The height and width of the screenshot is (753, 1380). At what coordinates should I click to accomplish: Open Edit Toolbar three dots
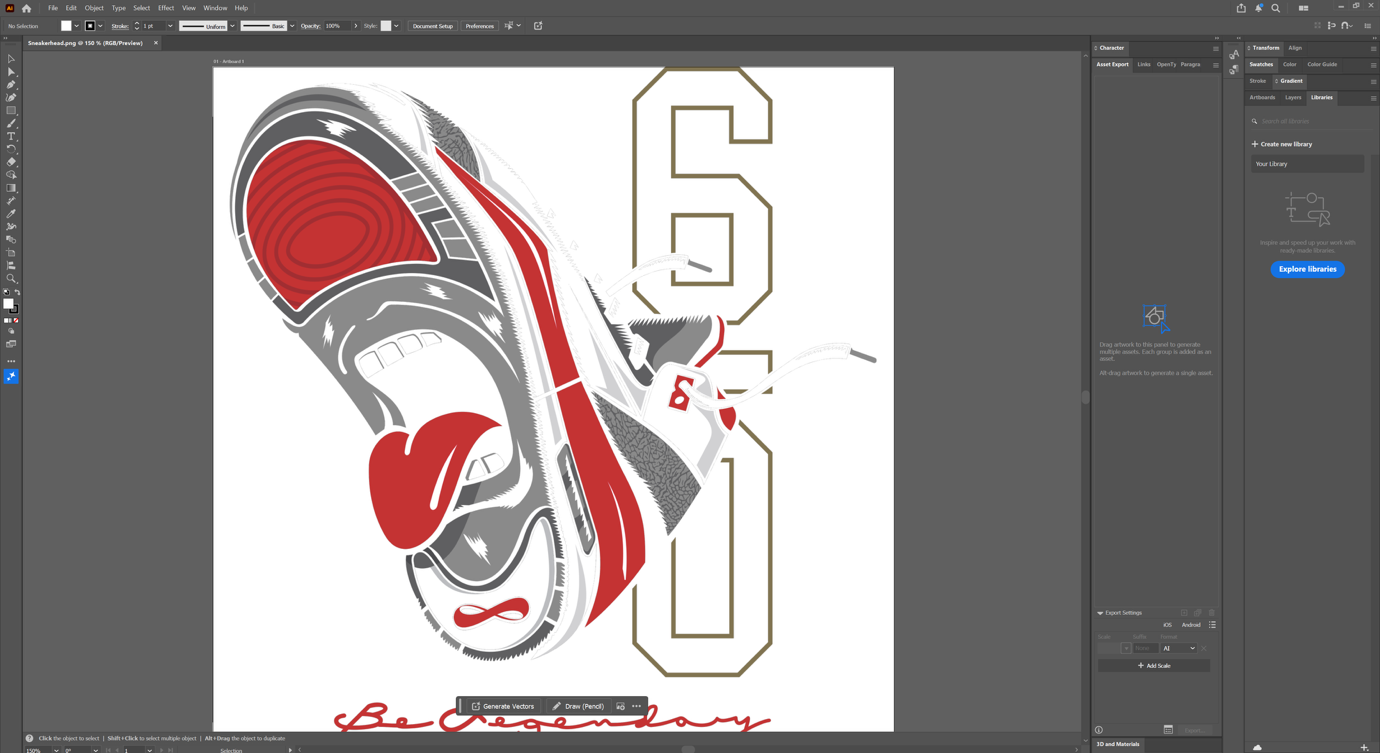click(x=11, y=361)
